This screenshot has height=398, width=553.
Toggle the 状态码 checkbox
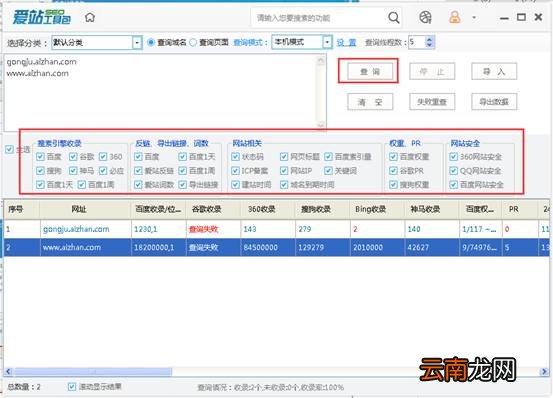click(x=235, y=157)
